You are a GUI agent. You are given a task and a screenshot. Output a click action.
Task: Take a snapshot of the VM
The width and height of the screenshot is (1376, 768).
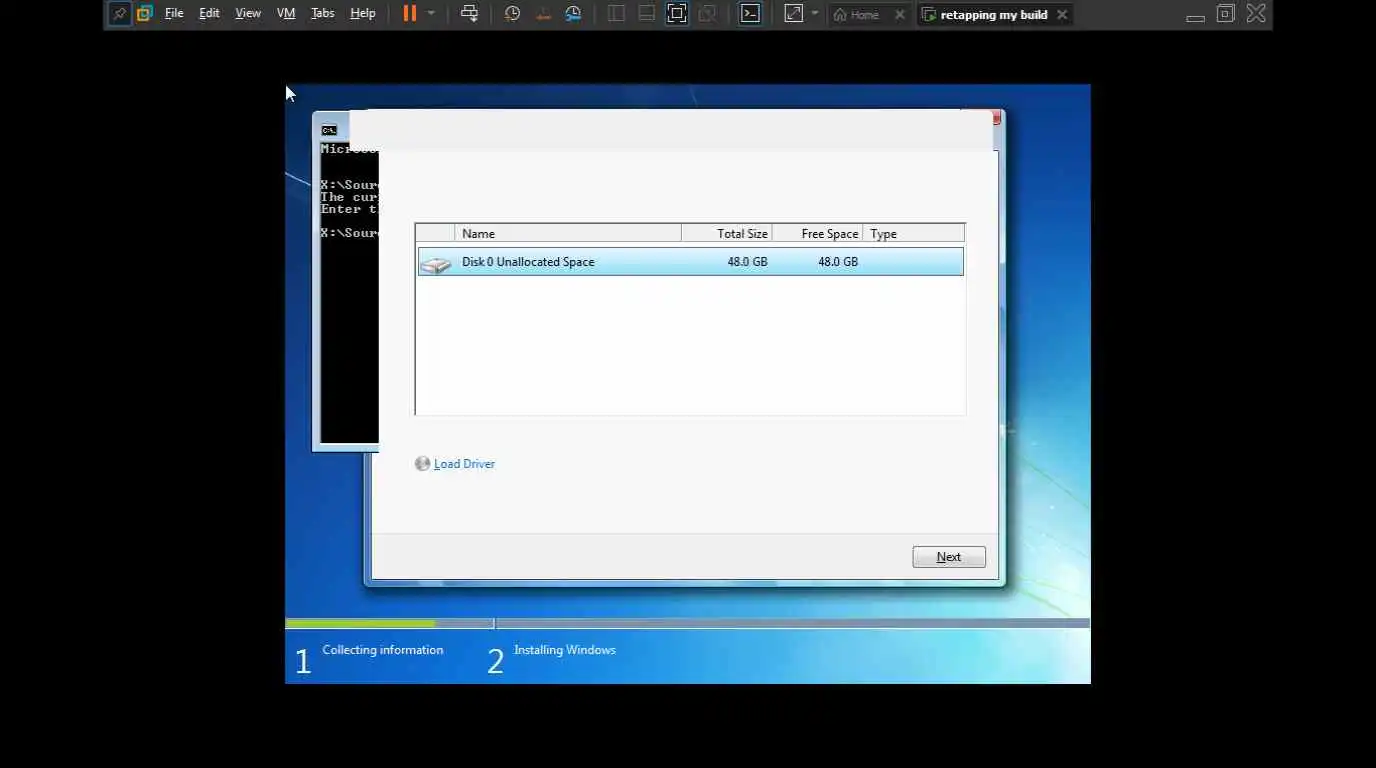(512, 14)
